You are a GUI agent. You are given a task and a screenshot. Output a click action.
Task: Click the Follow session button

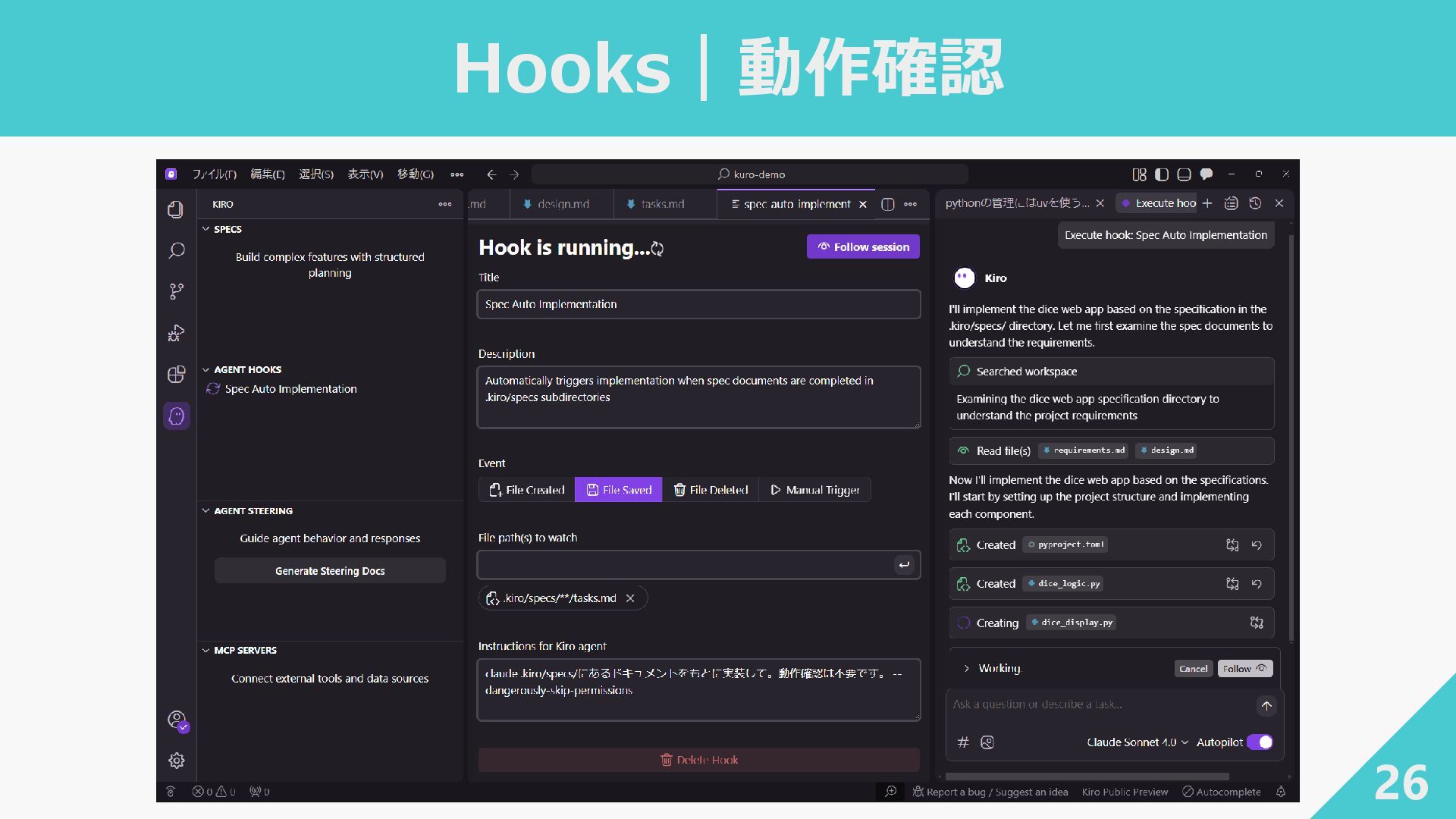tap(863, 246)
